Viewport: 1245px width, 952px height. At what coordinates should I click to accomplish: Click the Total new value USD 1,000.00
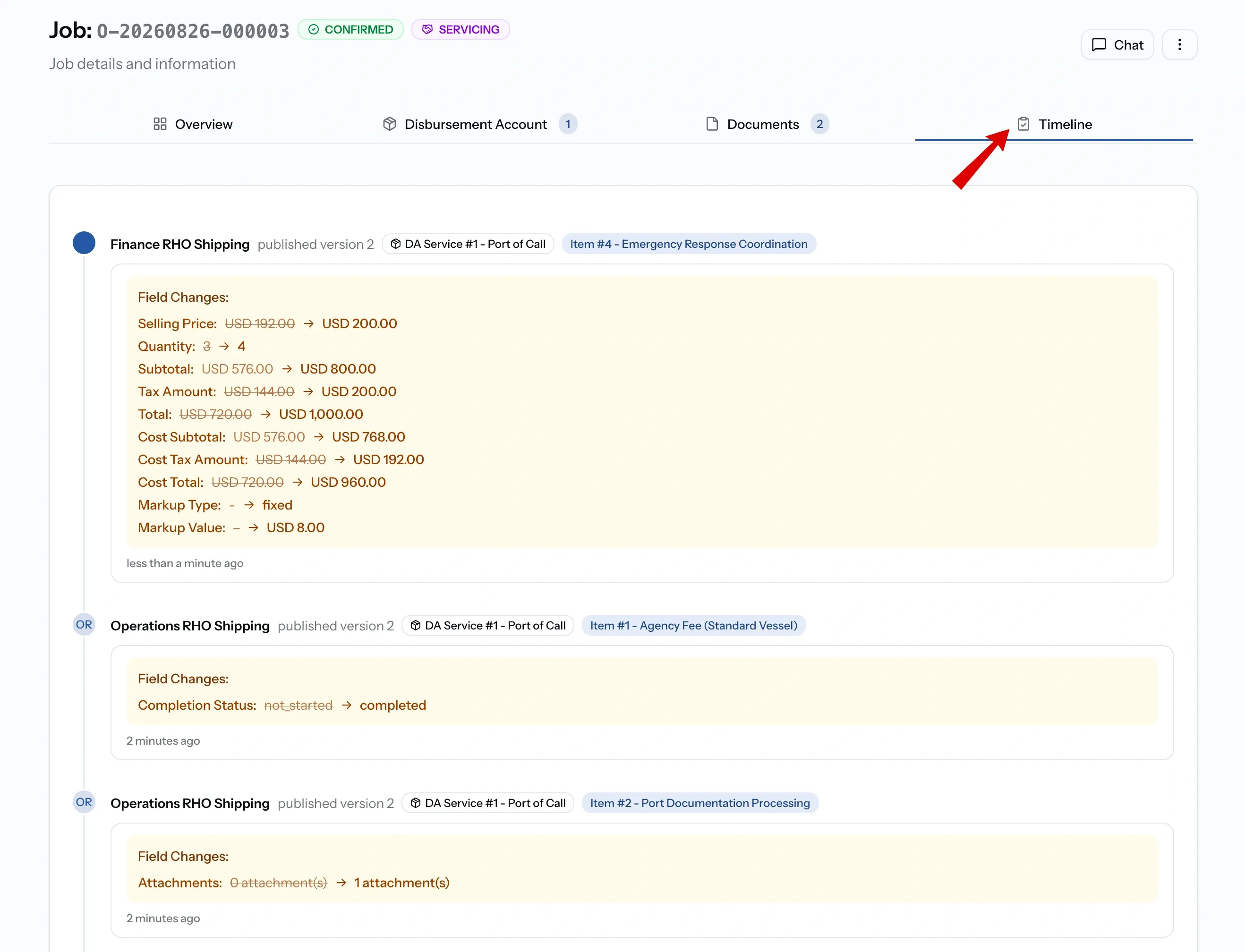321,414
